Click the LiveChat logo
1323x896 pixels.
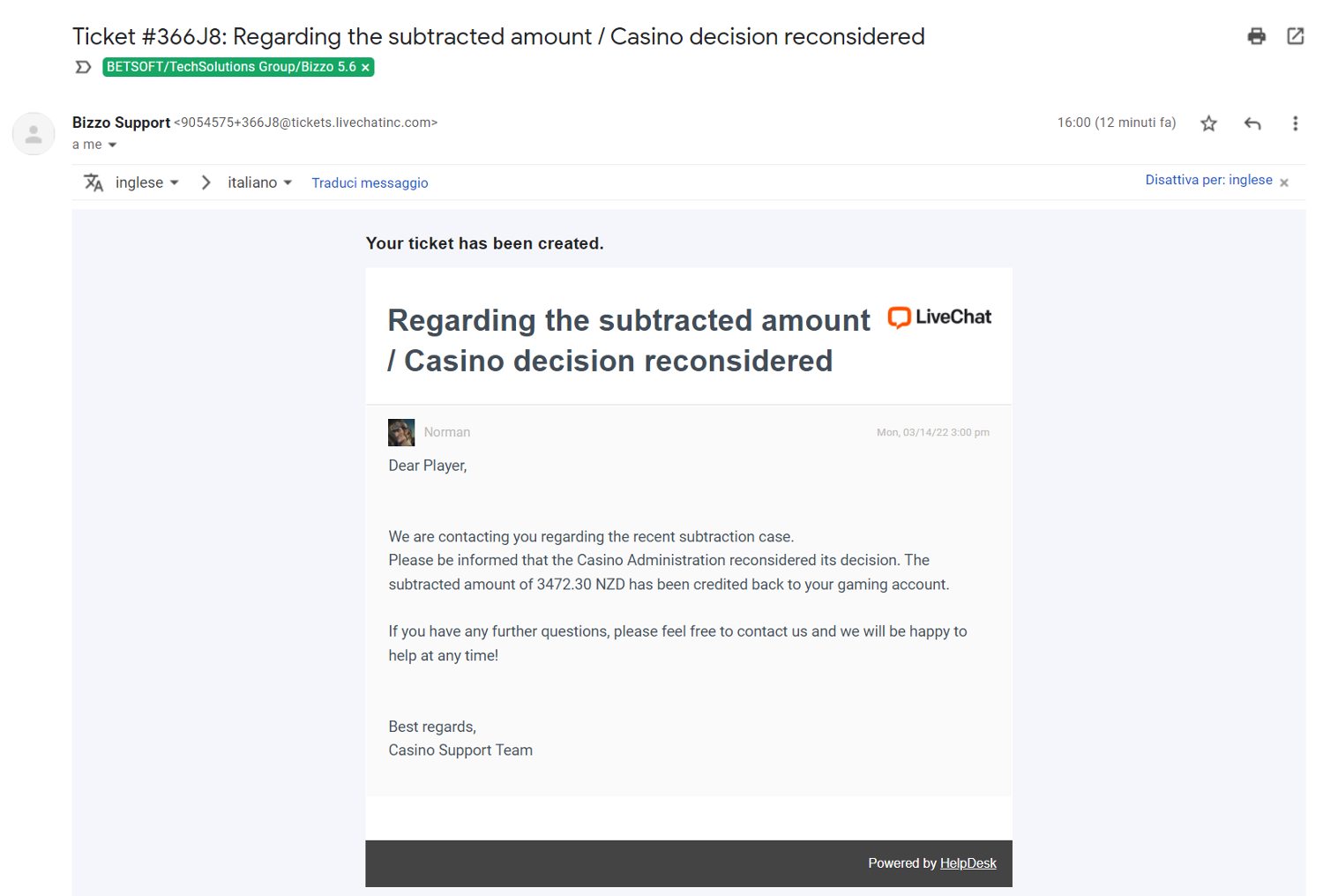tap(939, 317)
